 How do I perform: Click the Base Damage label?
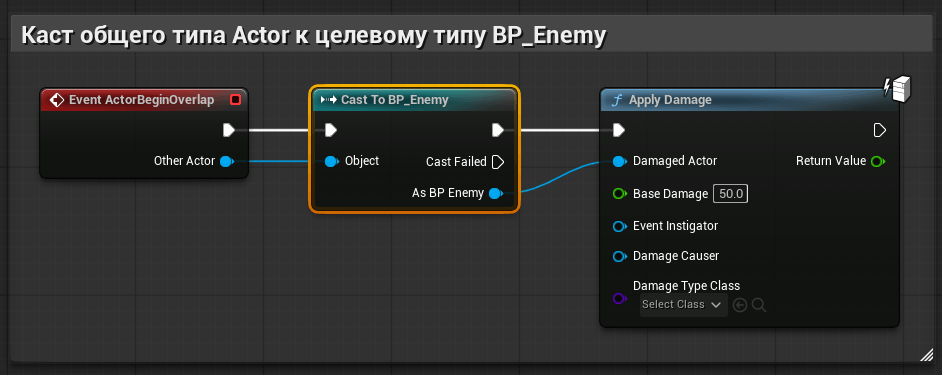pyautogui.click(x=670, y=194)
